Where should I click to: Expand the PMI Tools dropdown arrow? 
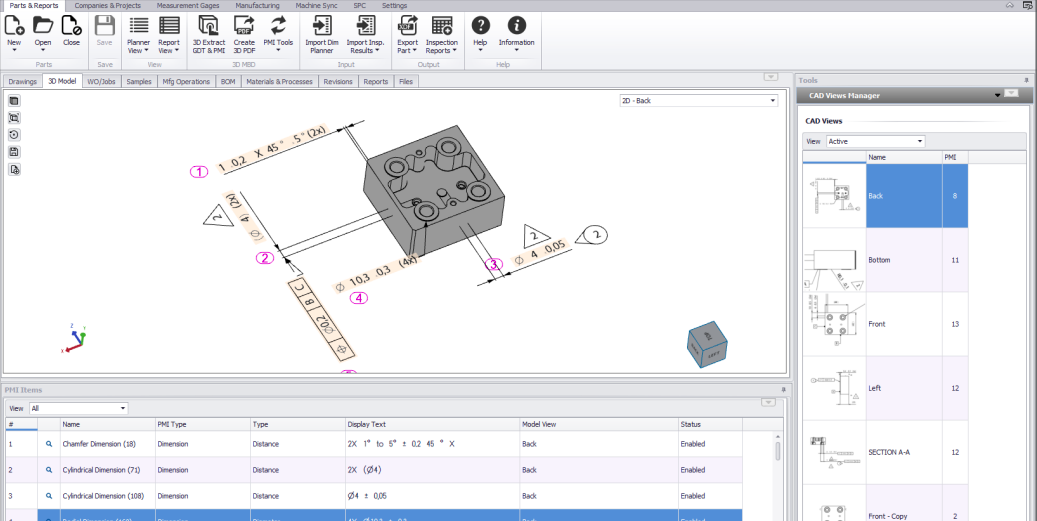point(278,51)
